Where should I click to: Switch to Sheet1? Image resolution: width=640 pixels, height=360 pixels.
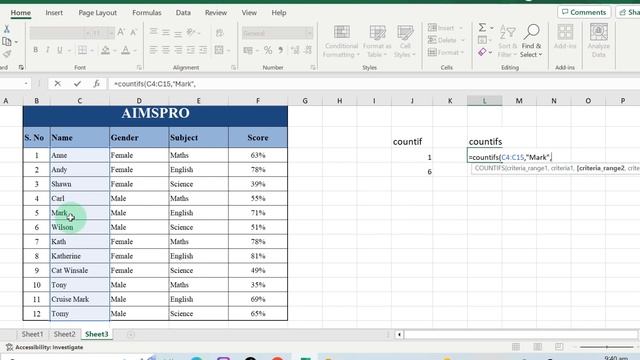(x=32, y=334)
